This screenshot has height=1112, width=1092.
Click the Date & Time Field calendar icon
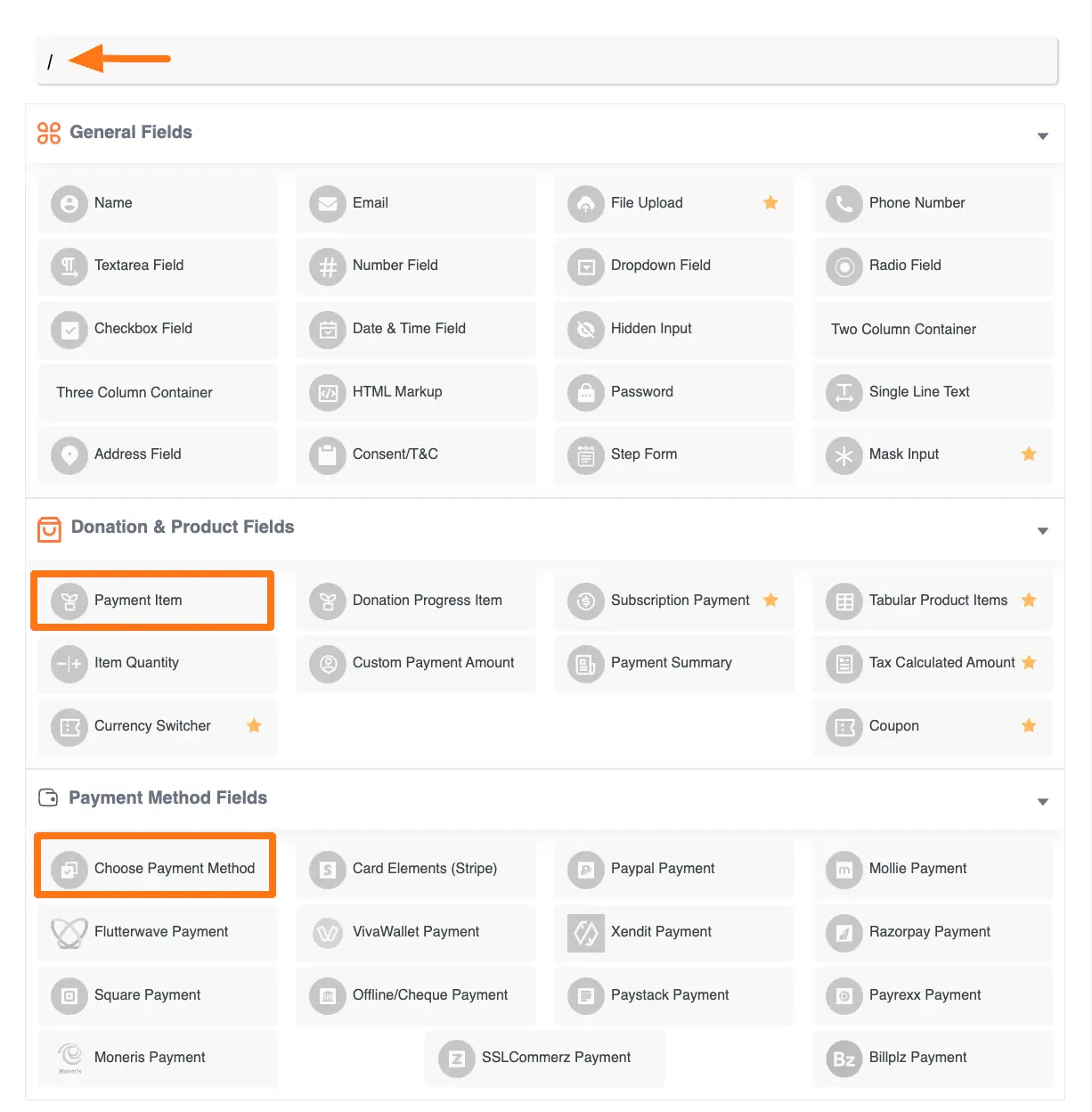328,330
